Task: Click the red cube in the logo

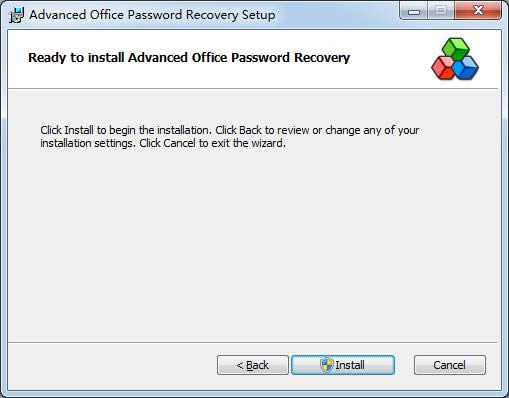Action: (443, 68)
